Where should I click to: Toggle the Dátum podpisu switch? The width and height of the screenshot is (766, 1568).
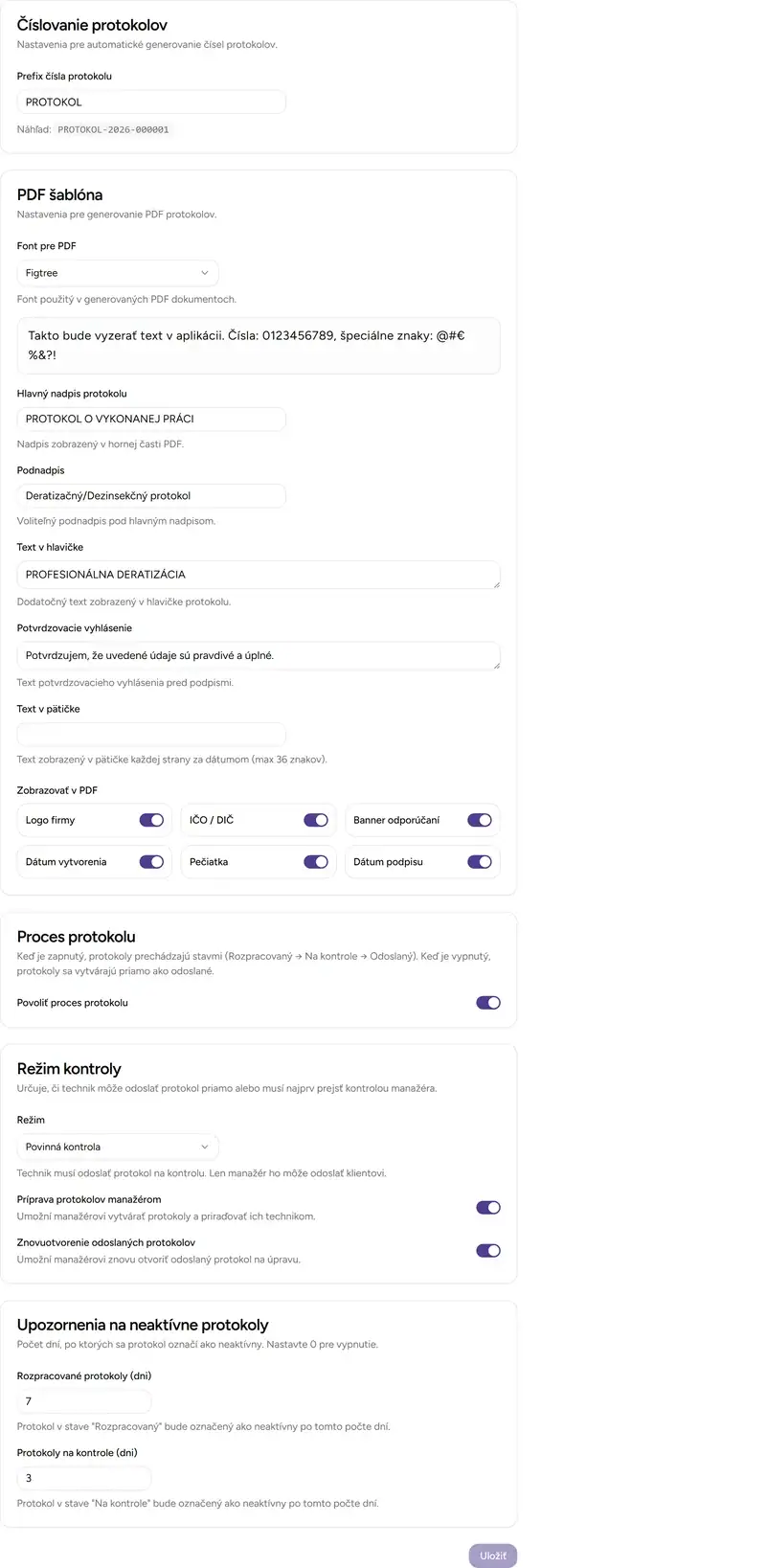pyautogui.click(x=480, y=862)
